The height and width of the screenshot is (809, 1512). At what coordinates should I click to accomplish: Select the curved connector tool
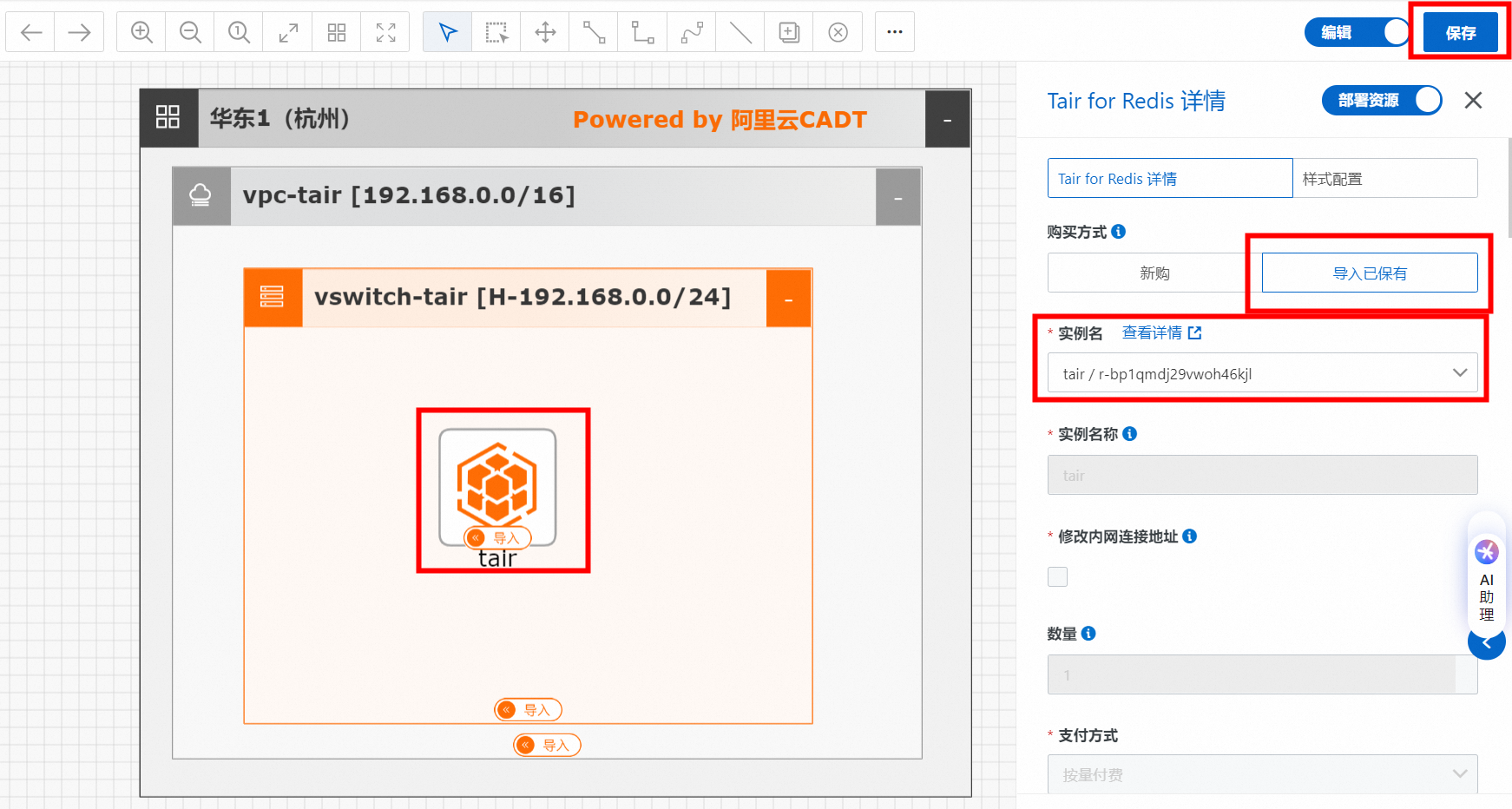pyautogui.click(x=692, y=33)
